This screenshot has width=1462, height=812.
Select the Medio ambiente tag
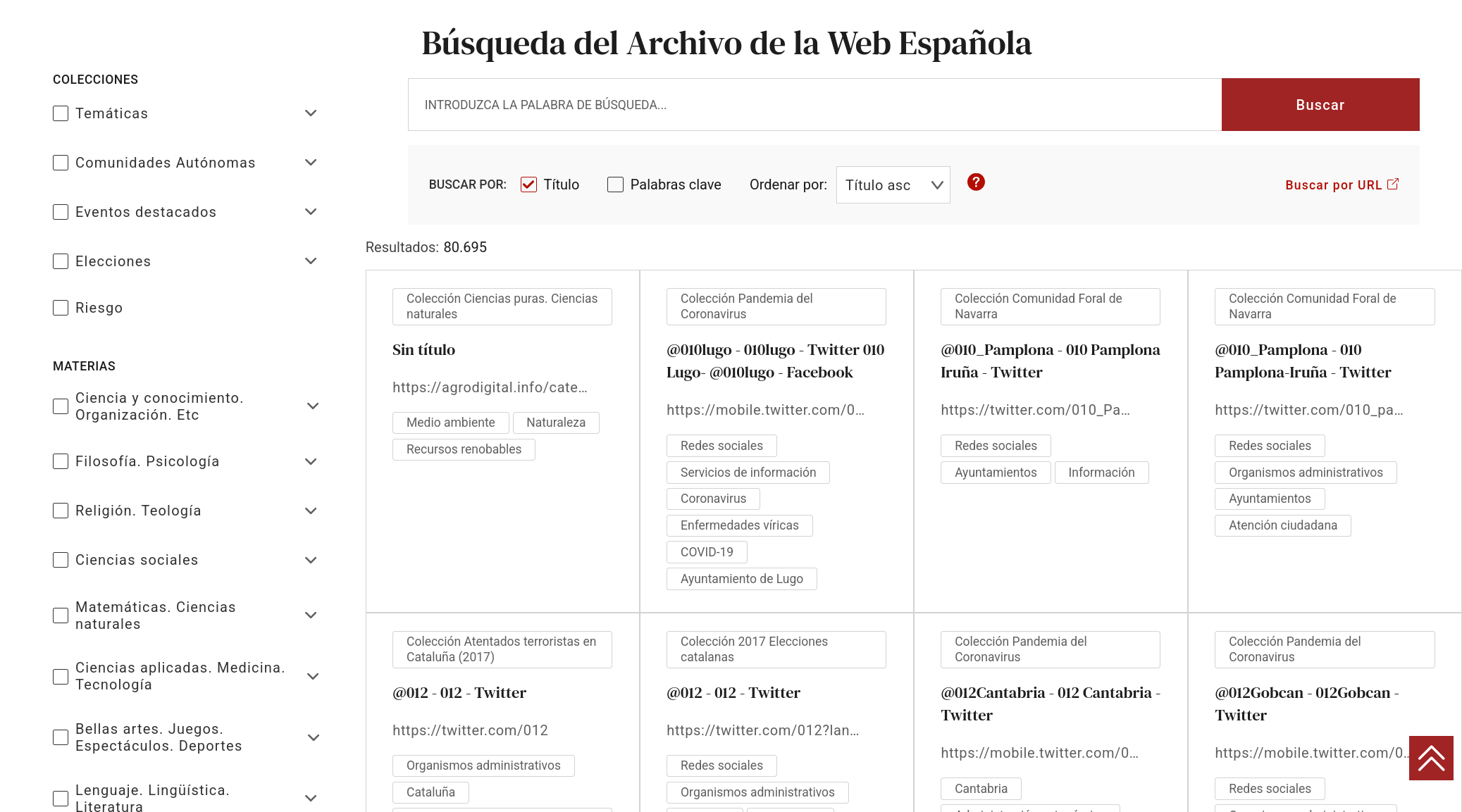tap(450, 423)
